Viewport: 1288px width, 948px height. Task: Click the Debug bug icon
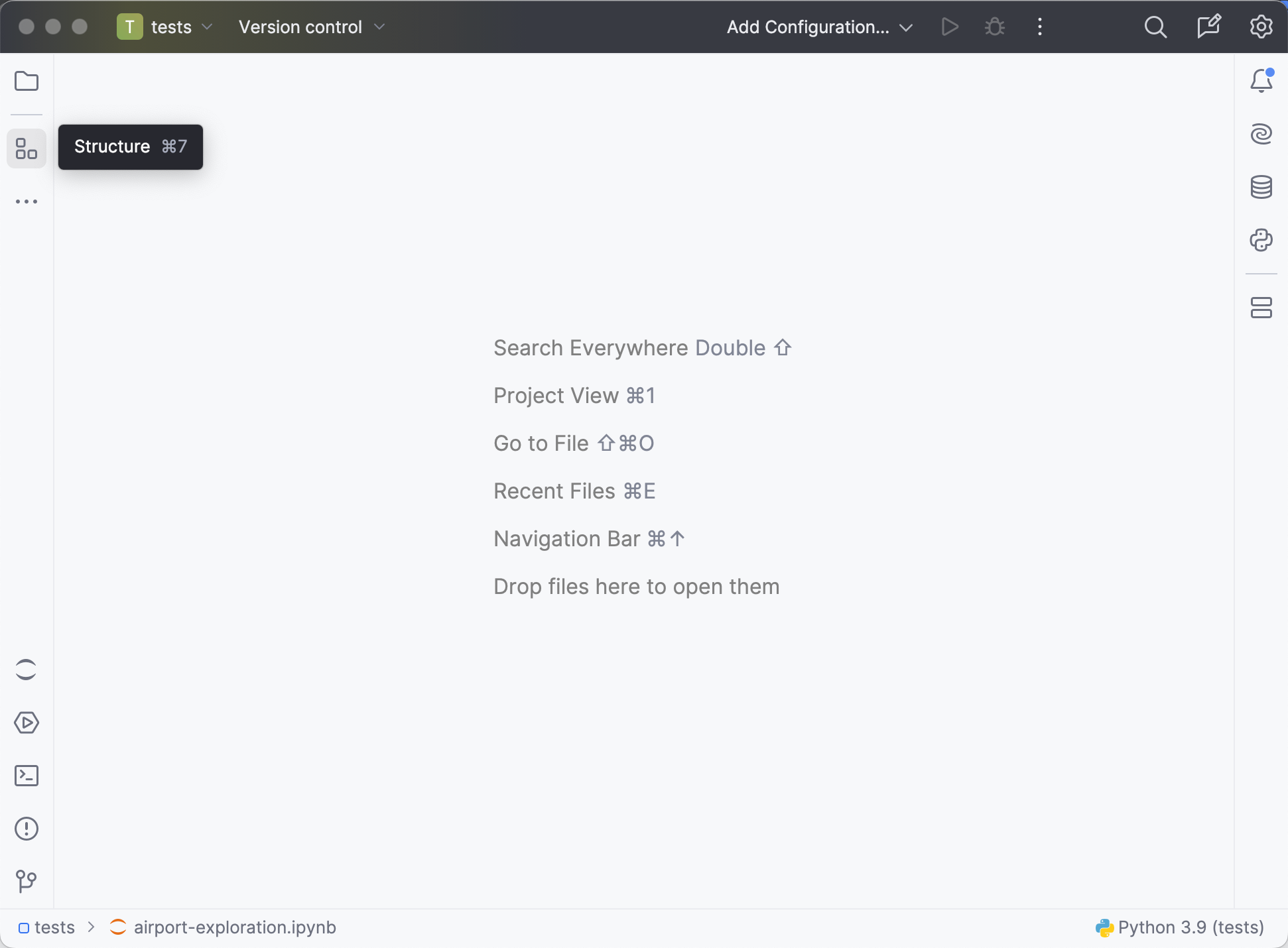point(995,27)
